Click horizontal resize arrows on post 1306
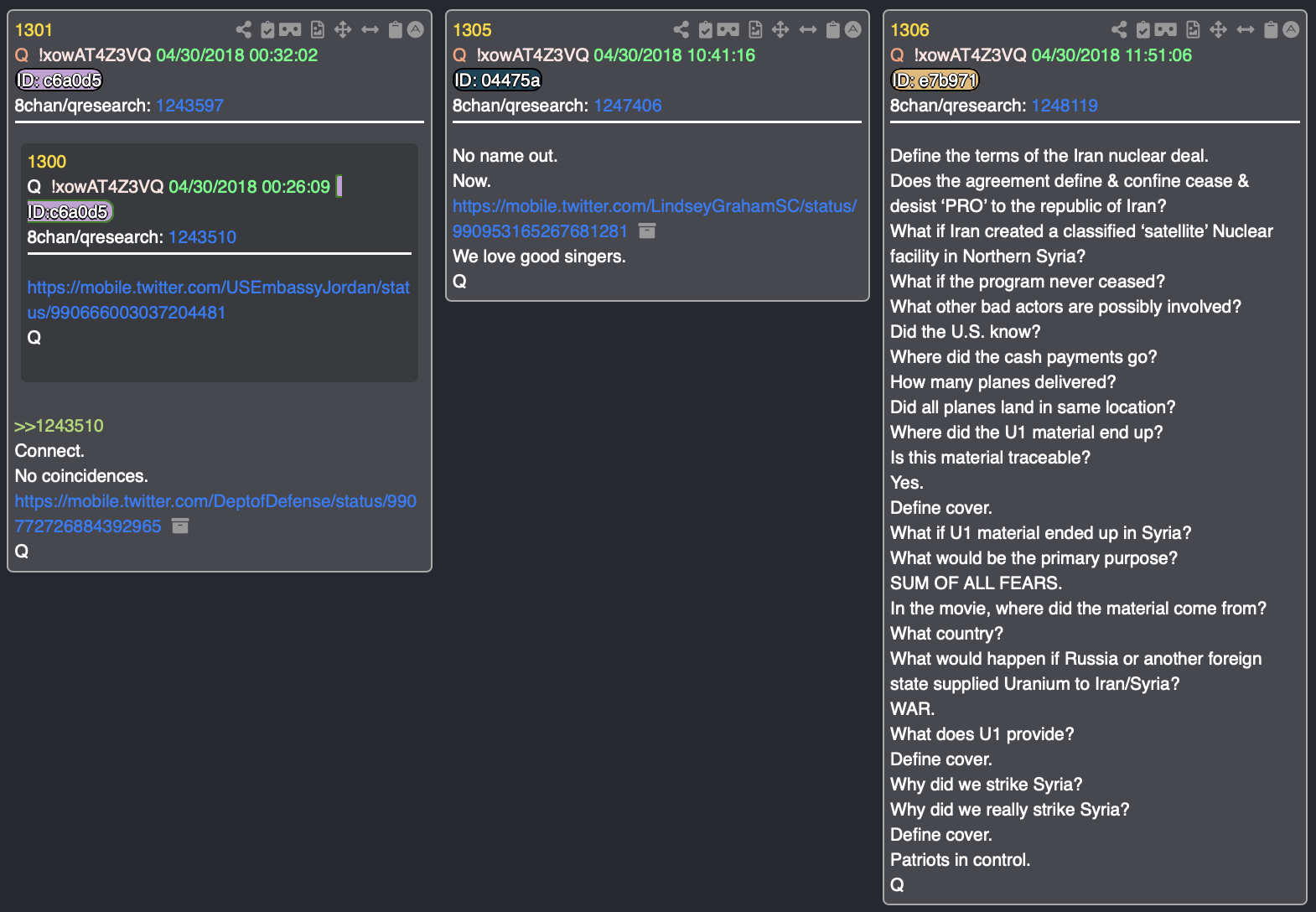The width and height of the screenshot is (1316, 912). [1246, 30]
